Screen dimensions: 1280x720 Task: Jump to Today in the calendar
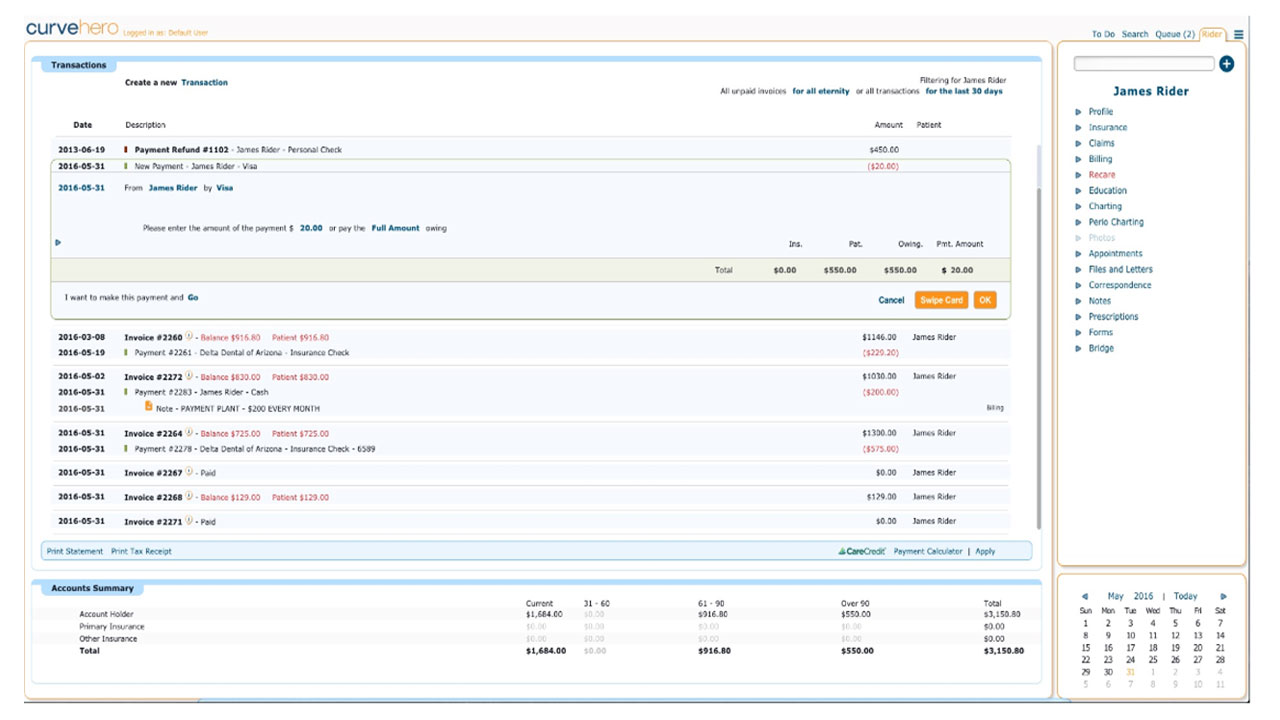point(1185,596)
